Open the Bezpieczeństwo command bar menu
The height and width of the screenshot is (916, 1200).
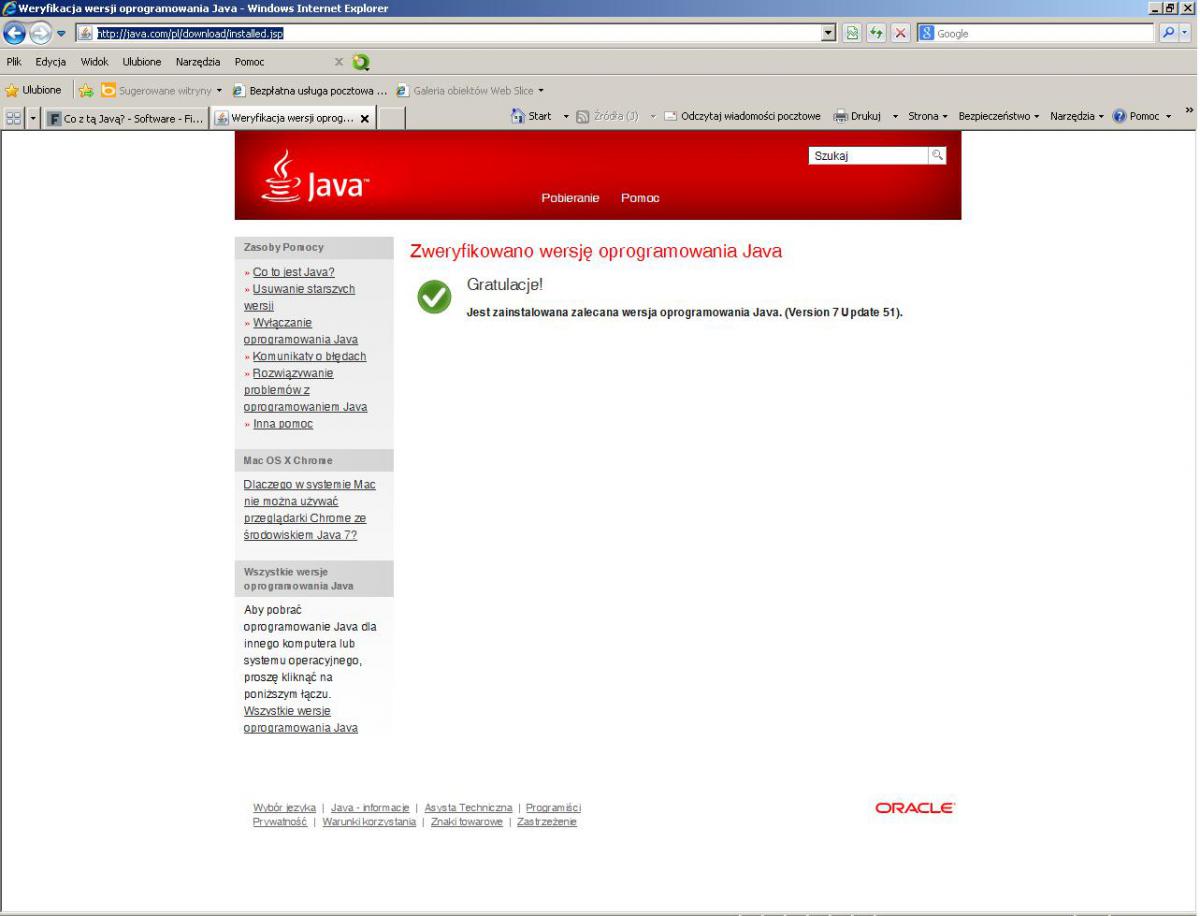[x=999, y=116]
